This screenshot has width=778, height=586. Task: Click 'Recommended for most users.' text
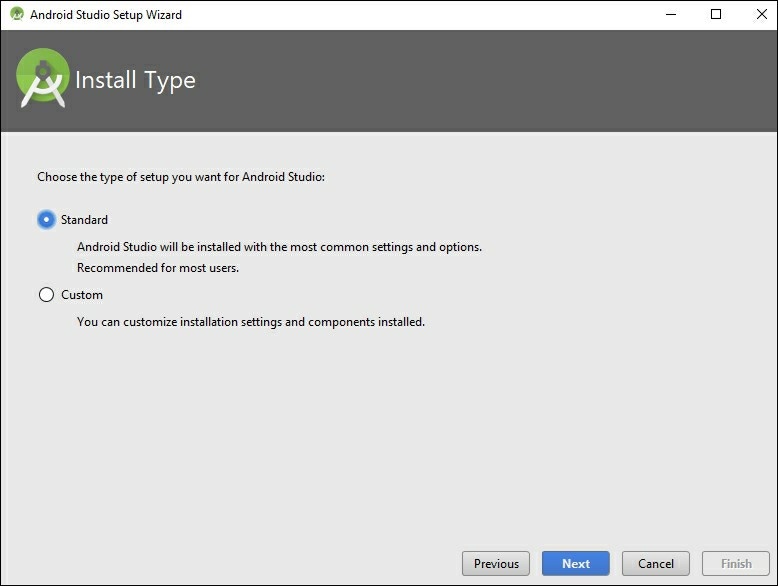158,268
